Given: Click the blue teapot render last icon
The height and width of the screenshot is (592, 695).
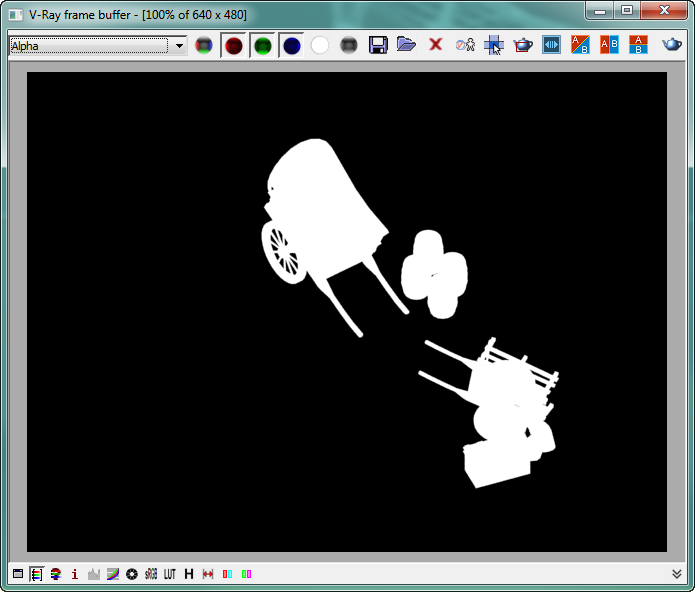Looking at the screenshot, I should click(x=672, y=45).
